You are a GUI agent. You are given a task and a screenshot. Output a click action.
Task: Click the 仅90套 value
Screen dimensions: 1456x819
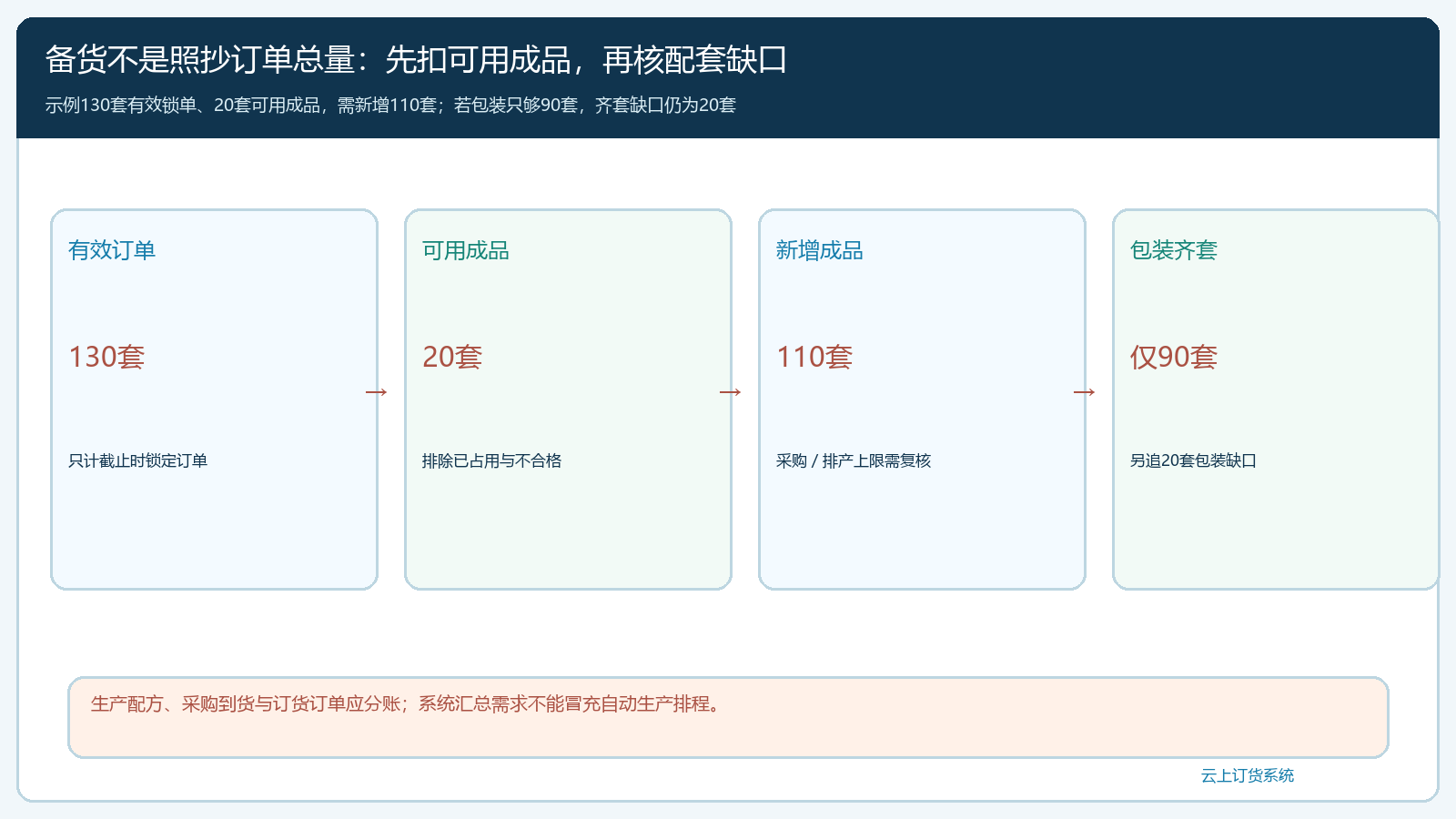point(1174,357)
